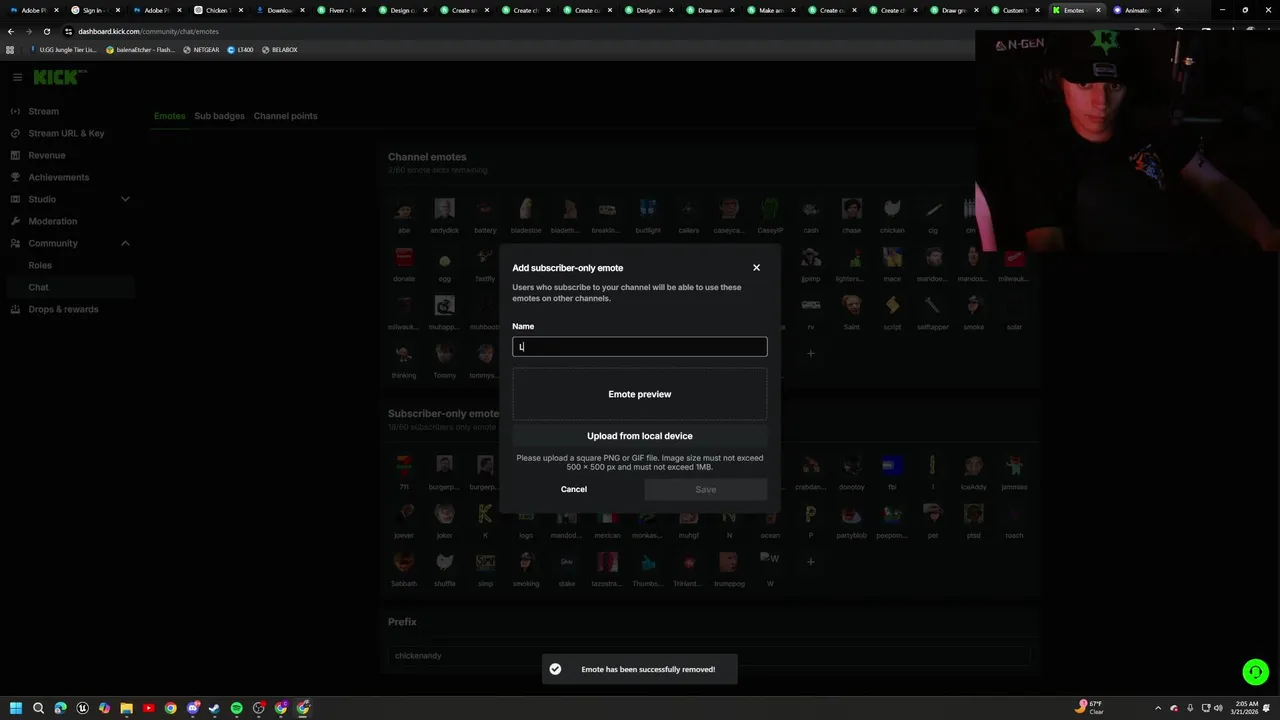Open Discord from taskbar
The height and width of the screenshot is (720, 1280).
pos(192,708)
